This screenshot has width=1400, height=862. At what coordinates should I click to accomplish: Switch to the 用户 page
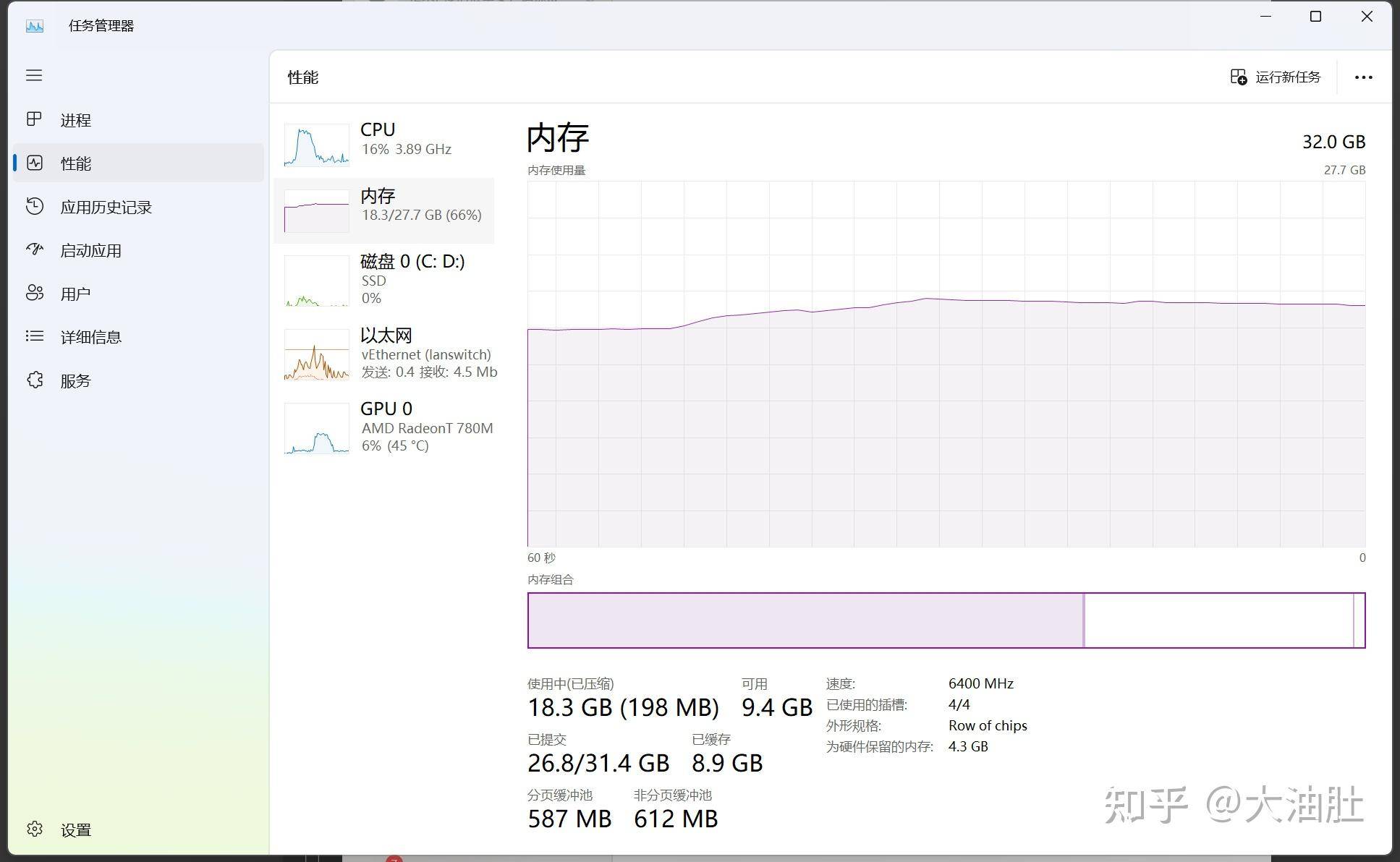tap(137, 294)
